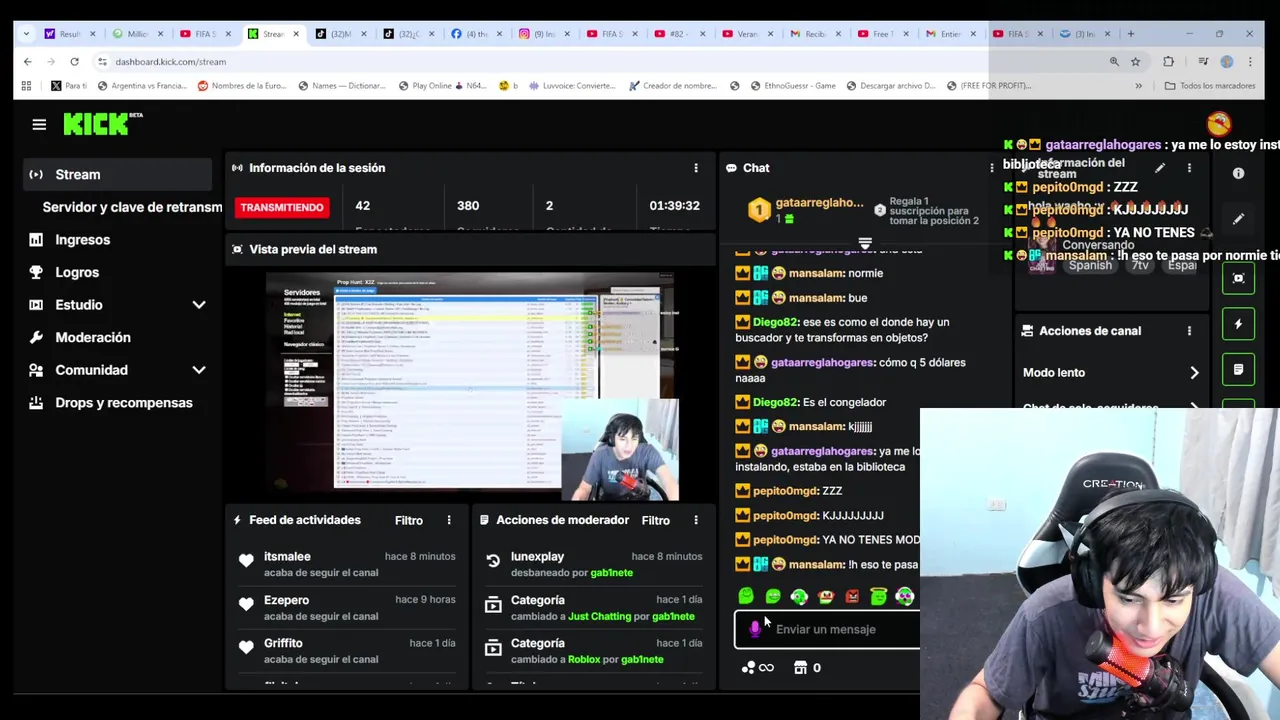Select the monkey face emote
The image size is (1280, 720).
click(x=825, y=597)
